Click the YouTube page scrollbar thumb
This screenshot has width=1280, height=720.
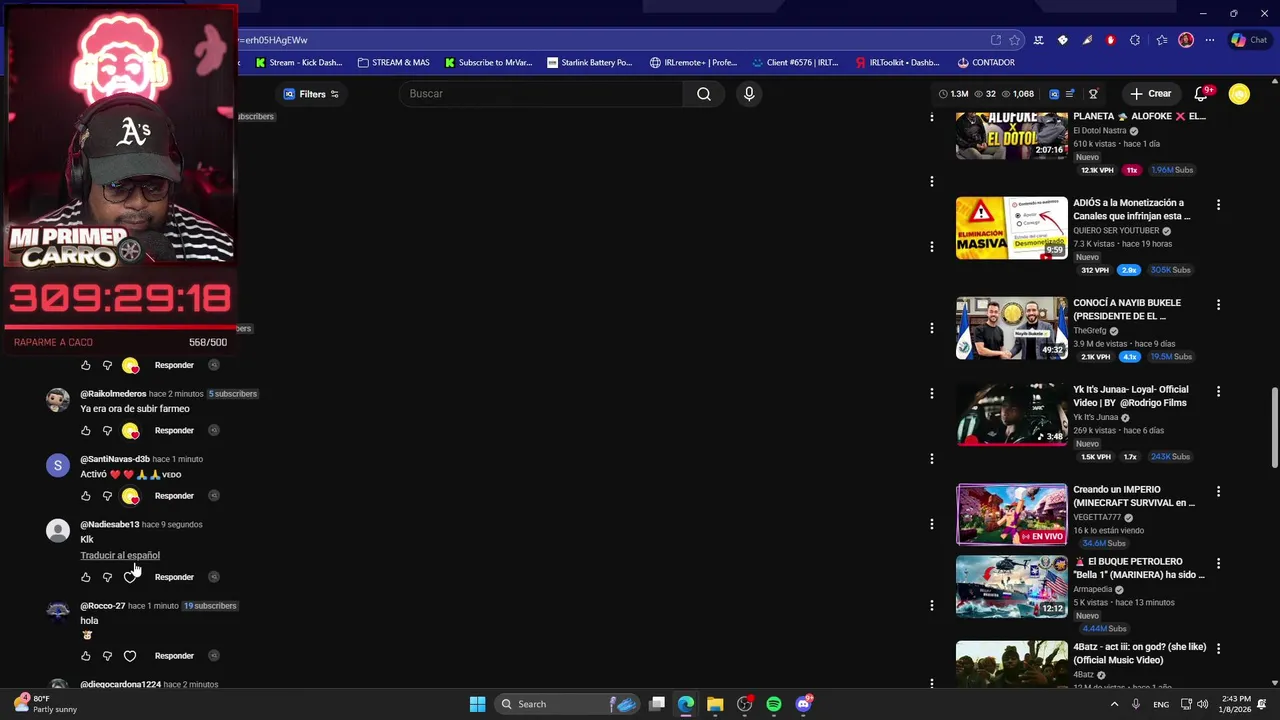pos(1274,428)
